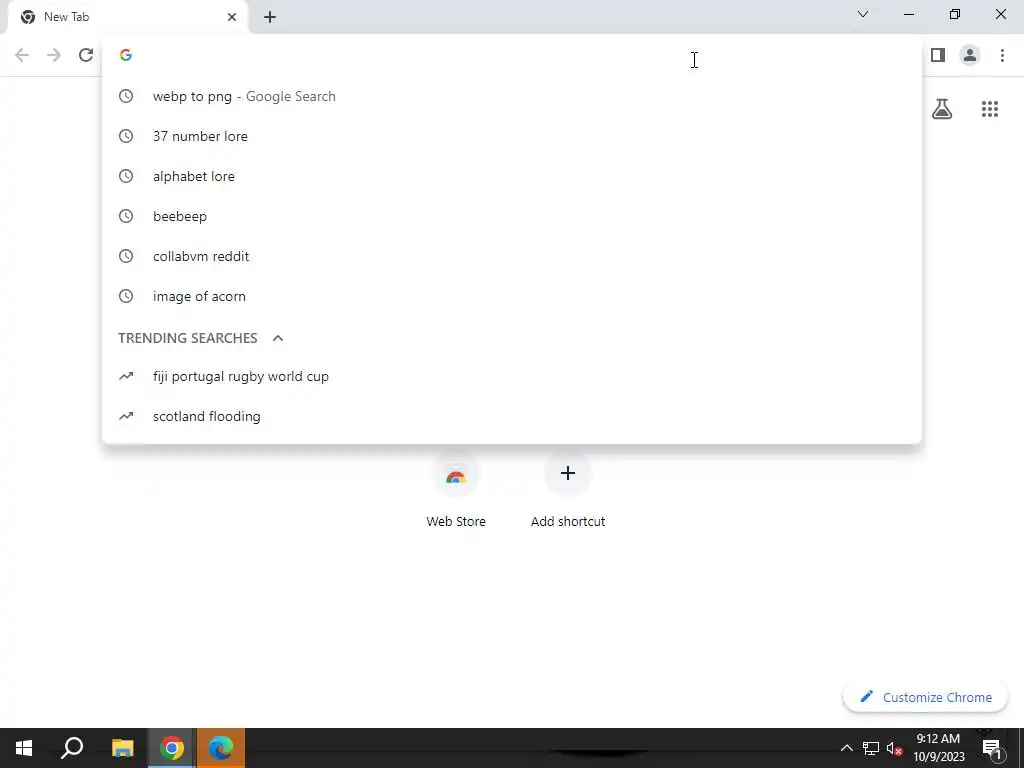Open Microsoft Edge from taskbar

tap(221, 748)
